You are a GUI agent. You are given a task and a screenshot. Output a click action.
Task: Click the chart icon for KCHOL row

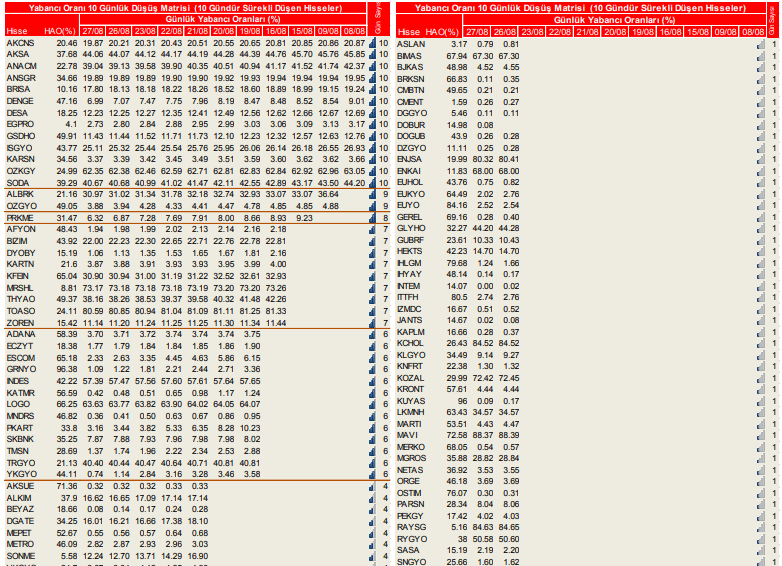(x=761, y=344)
